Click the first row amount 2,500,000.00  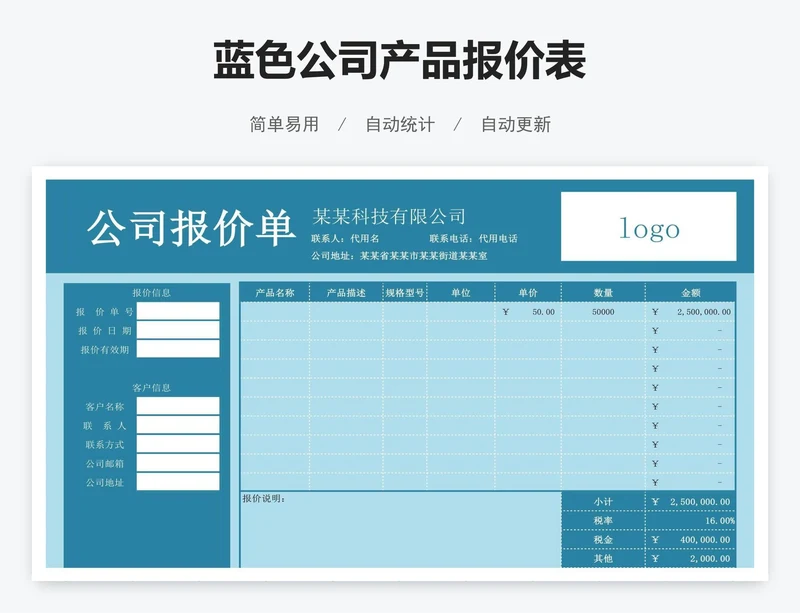(691, 312)
